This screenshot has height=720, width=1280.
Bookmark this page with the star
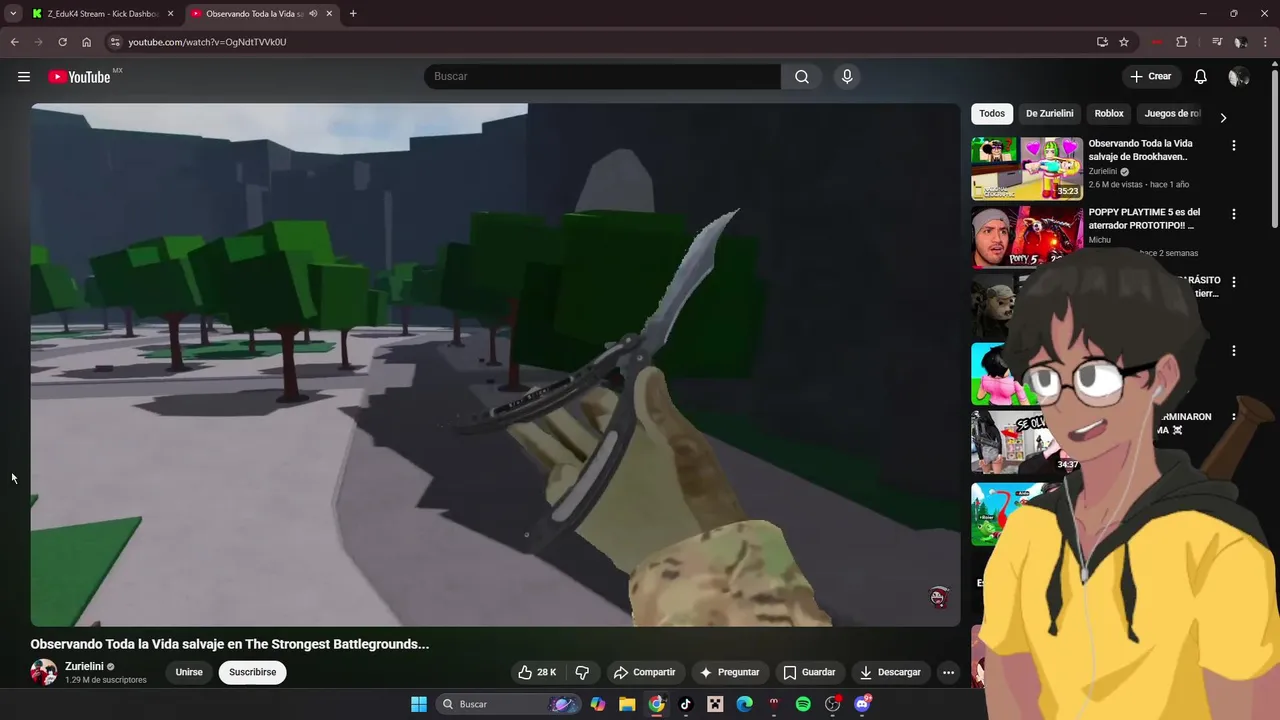point(1124,42)
